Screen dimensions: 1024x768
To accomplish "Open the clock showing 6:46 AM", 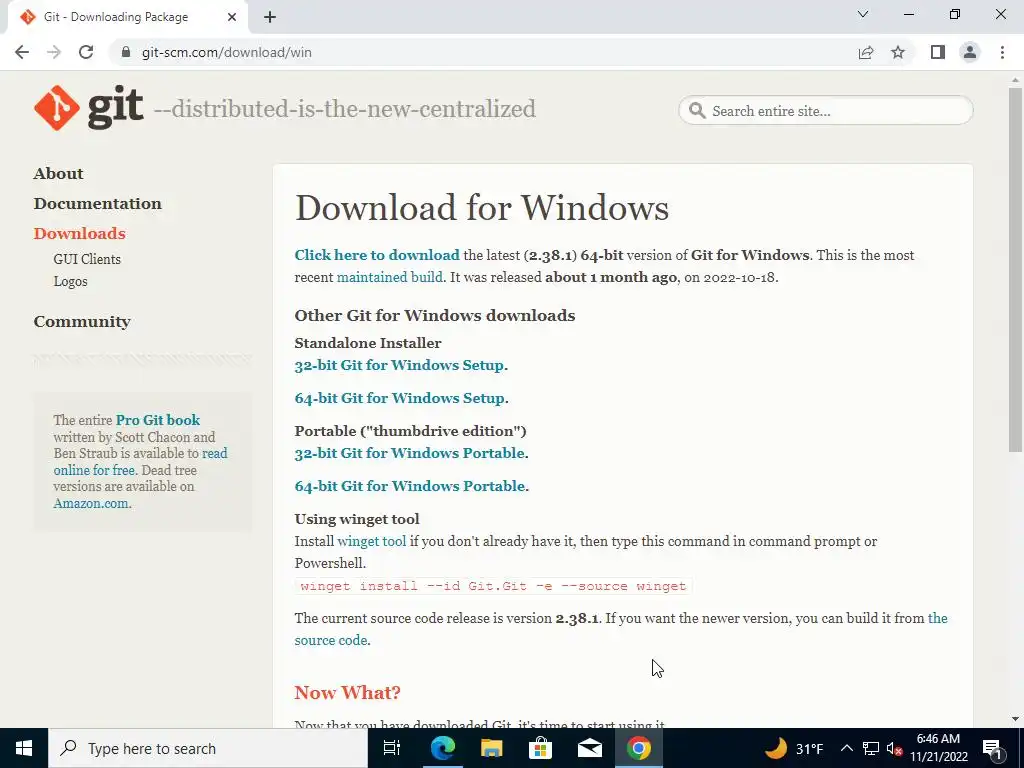I will (x=938, y=748).
